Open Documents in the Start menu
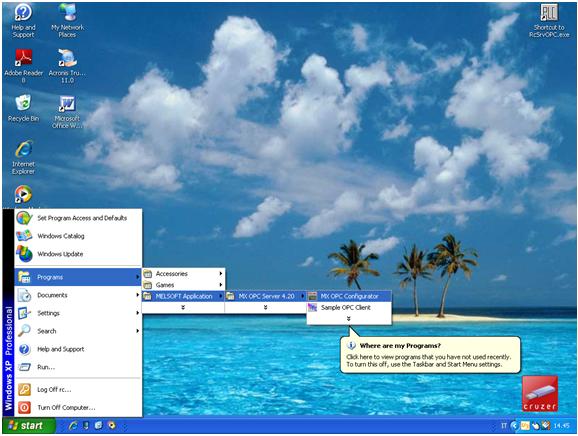This screenshot has height=436, width=578. coord(78,295)
